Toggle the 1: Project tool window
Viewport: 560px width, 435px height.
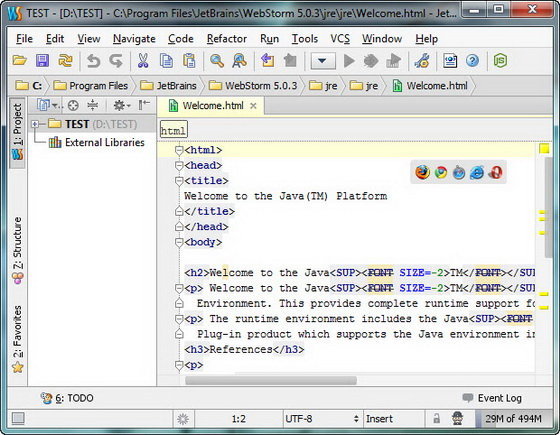point(17,132)
